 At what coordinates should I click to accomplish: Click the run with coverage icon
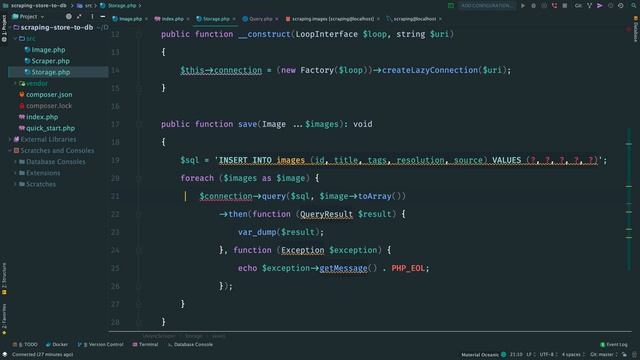coord(544,6)
